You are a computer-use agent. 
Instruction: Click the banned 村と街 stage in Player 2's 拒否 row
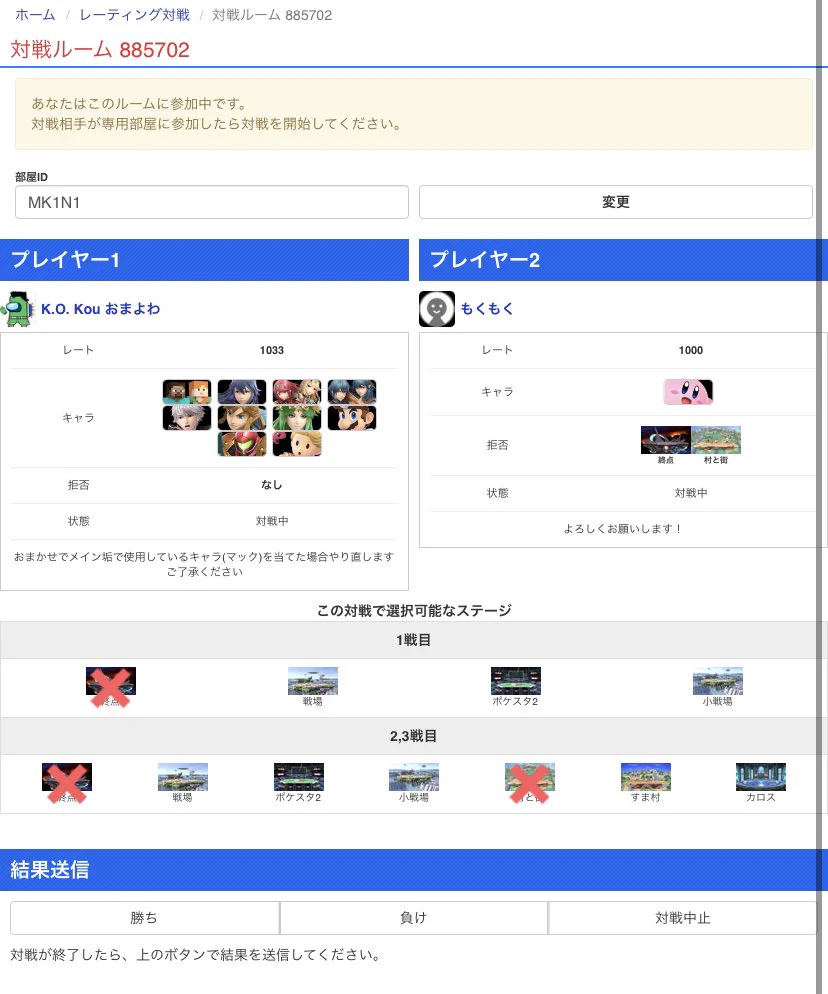pos(716,445)
